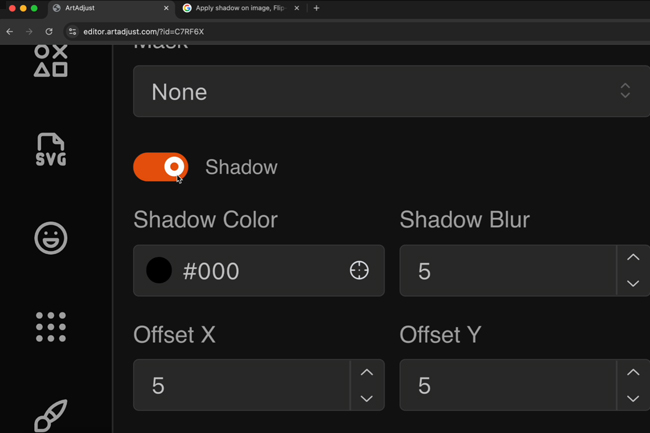The image size is (650, 433).
Task: Increase Offset X with up arrow
Action: pyautogui.click(x=366, y=372)
